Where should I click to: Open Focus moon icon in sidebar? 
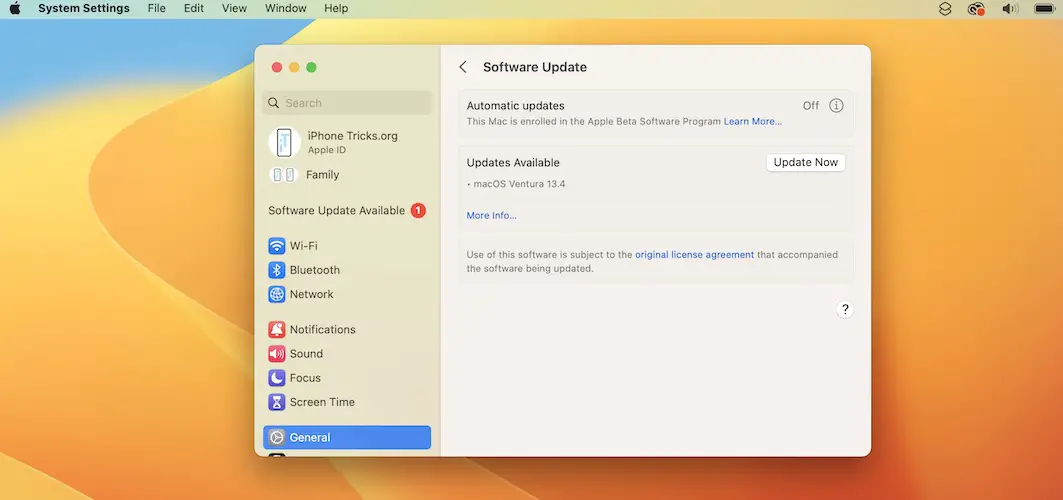pos(277,378)
